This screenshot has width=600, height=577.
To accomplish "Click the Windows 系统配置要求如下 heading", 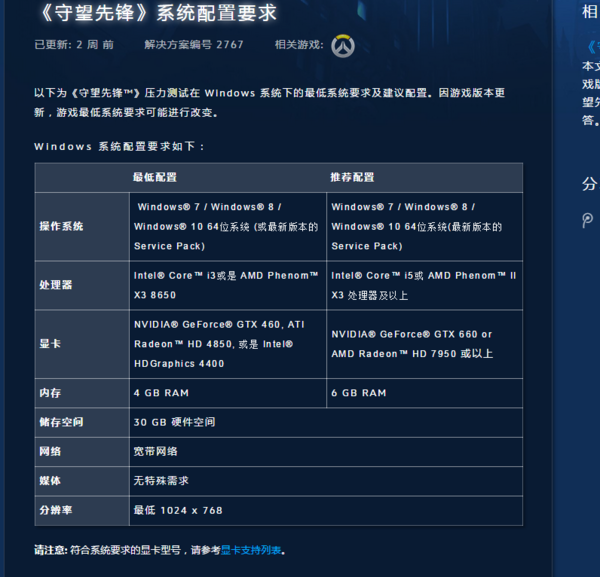I will click(x=119, y=146).
